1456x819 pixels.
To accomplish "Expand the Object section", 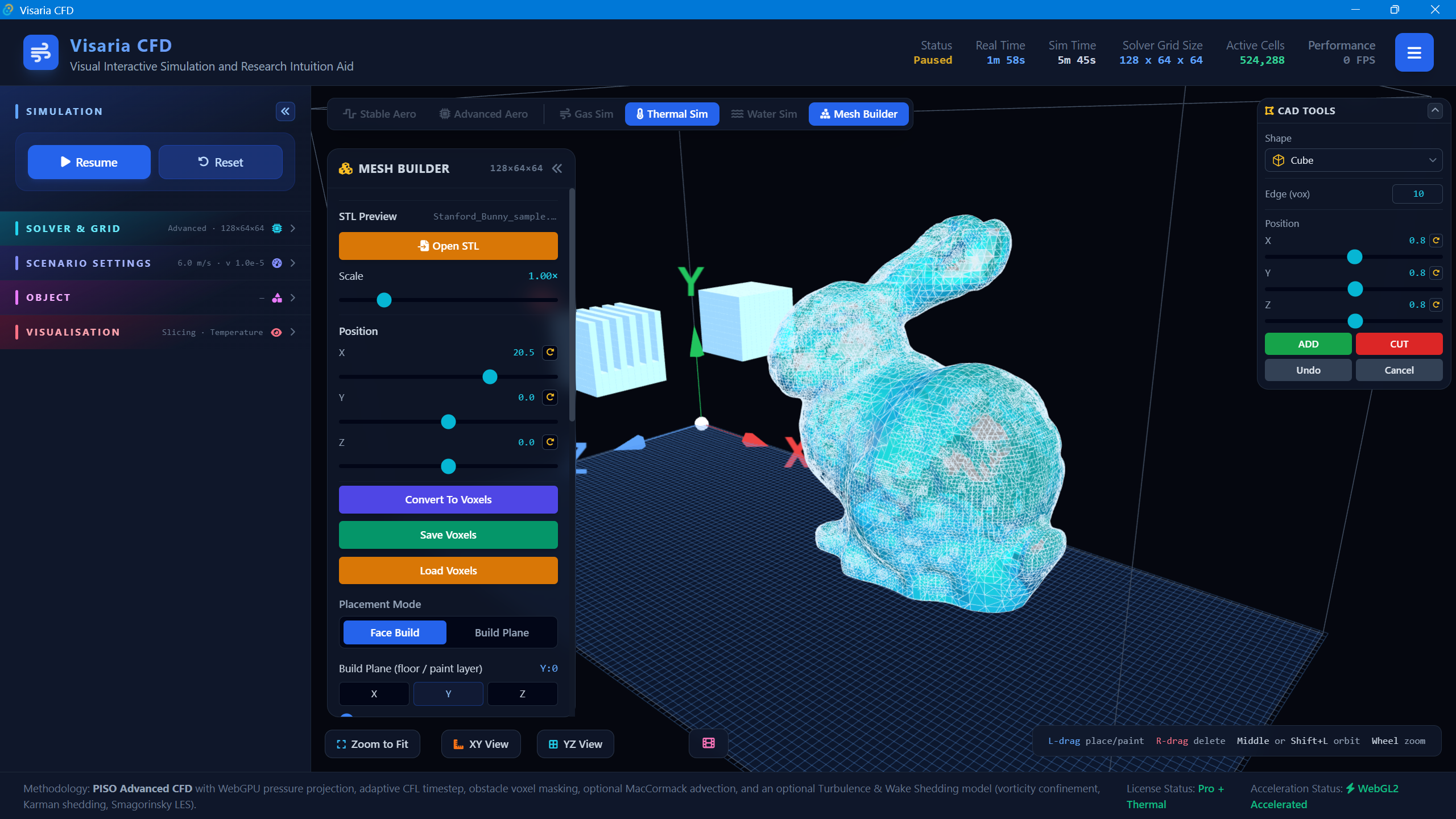I will click(293, 297).
